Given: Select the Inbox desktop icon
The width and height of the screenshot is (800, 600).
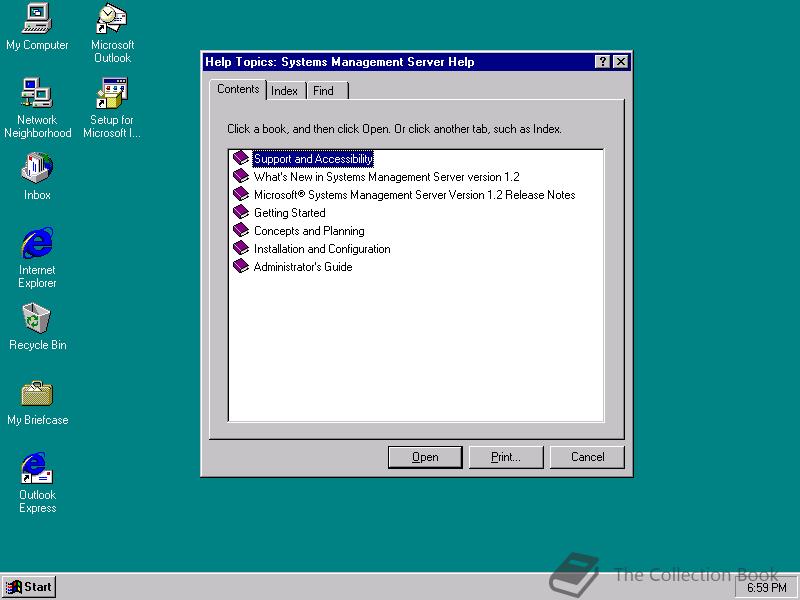Looking at the screenshot, I should (37, 176).
